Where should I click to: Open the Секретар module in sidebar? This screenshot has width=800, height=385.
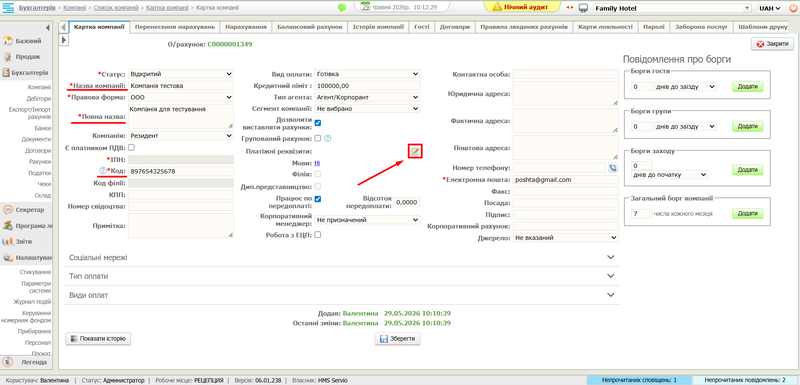pyautogui.click(x=26, y=210)
